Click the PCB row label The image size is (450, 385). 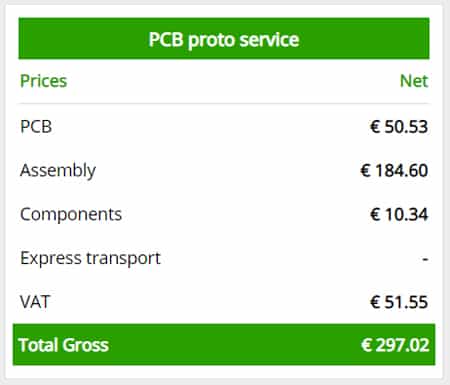36,127
